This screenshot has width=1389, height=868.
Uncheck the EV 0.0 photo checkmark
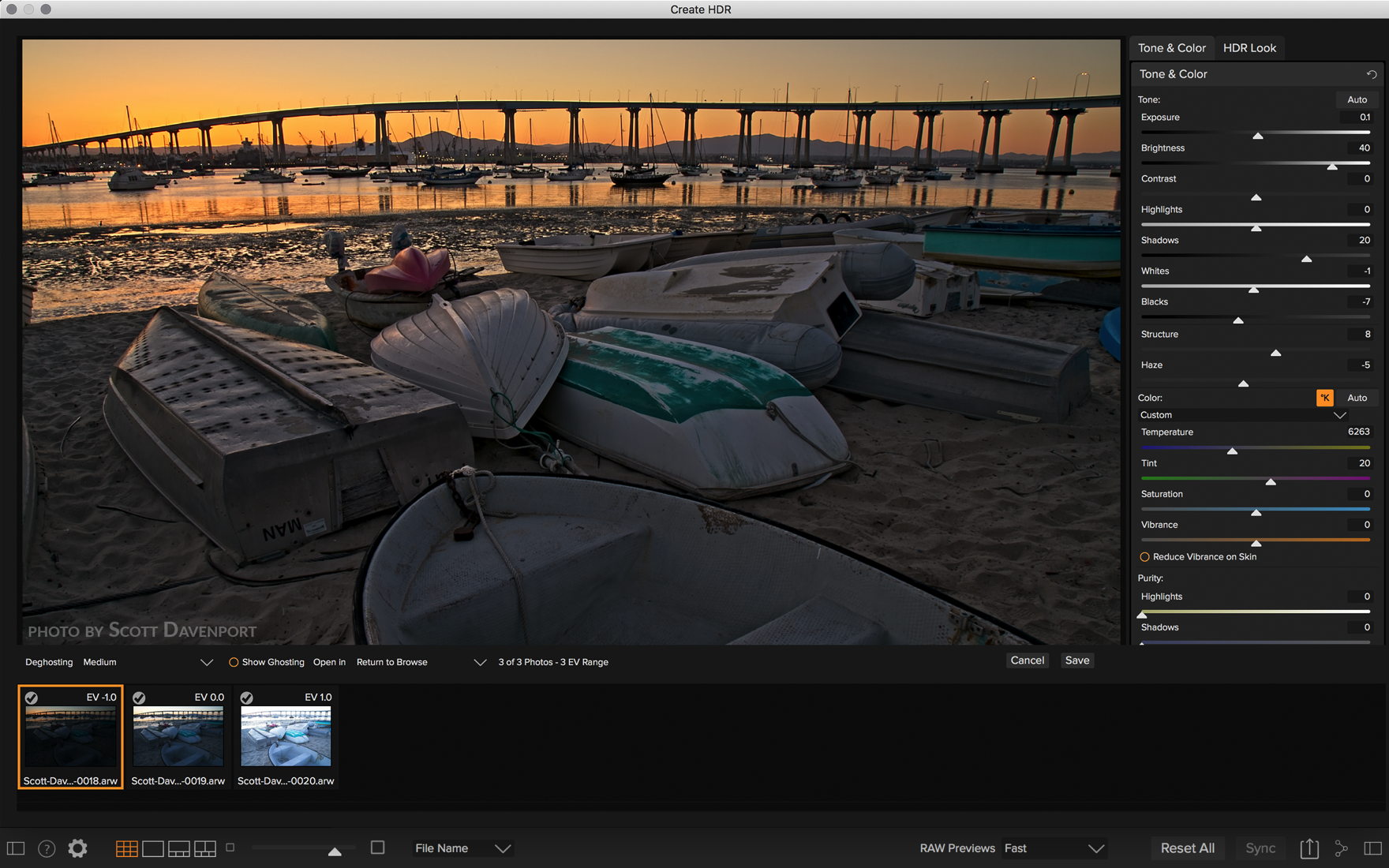139,698
